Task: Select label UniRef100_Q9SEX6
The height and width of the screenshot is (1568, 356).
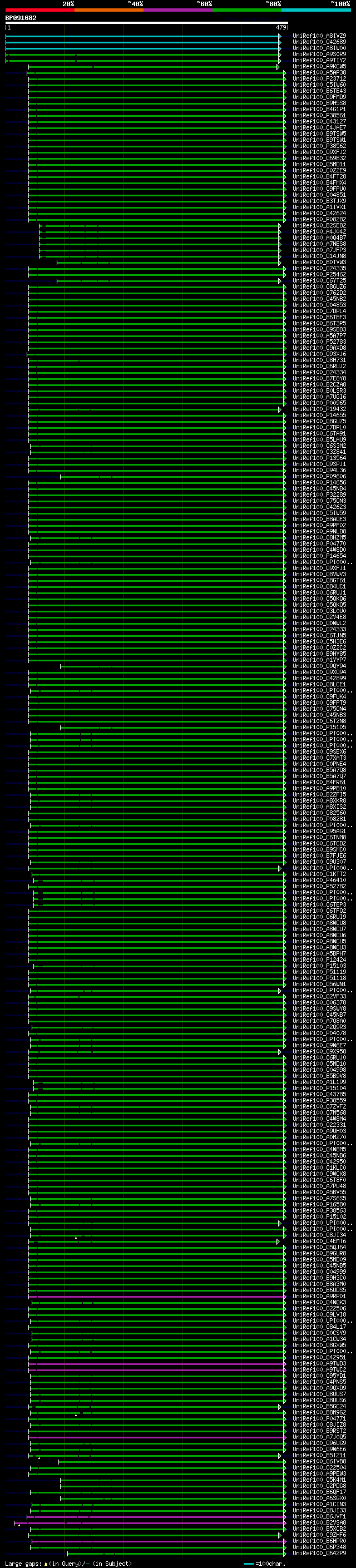Action: point(319,752)
